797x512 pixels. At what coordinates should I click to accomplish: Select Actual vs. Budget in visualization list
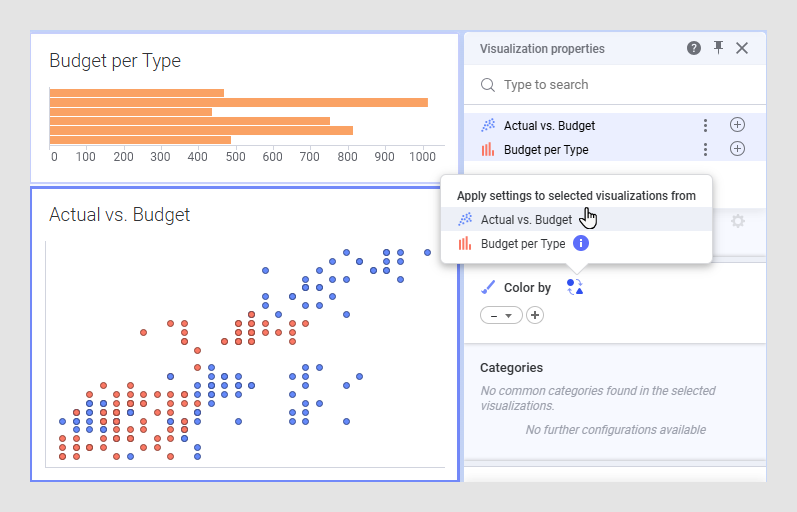[x=549, y=126]
